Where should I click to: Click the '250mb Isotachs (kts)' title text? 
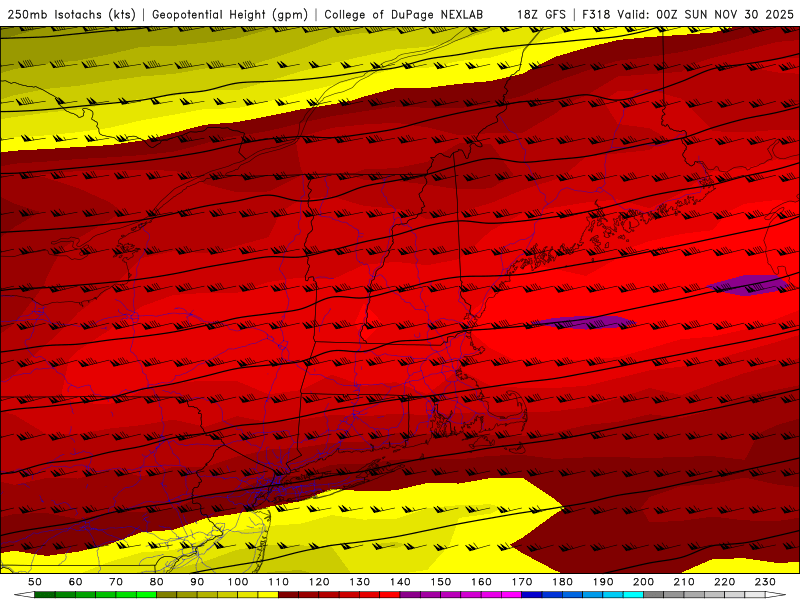pyautogui.click(x=71, y=15)
